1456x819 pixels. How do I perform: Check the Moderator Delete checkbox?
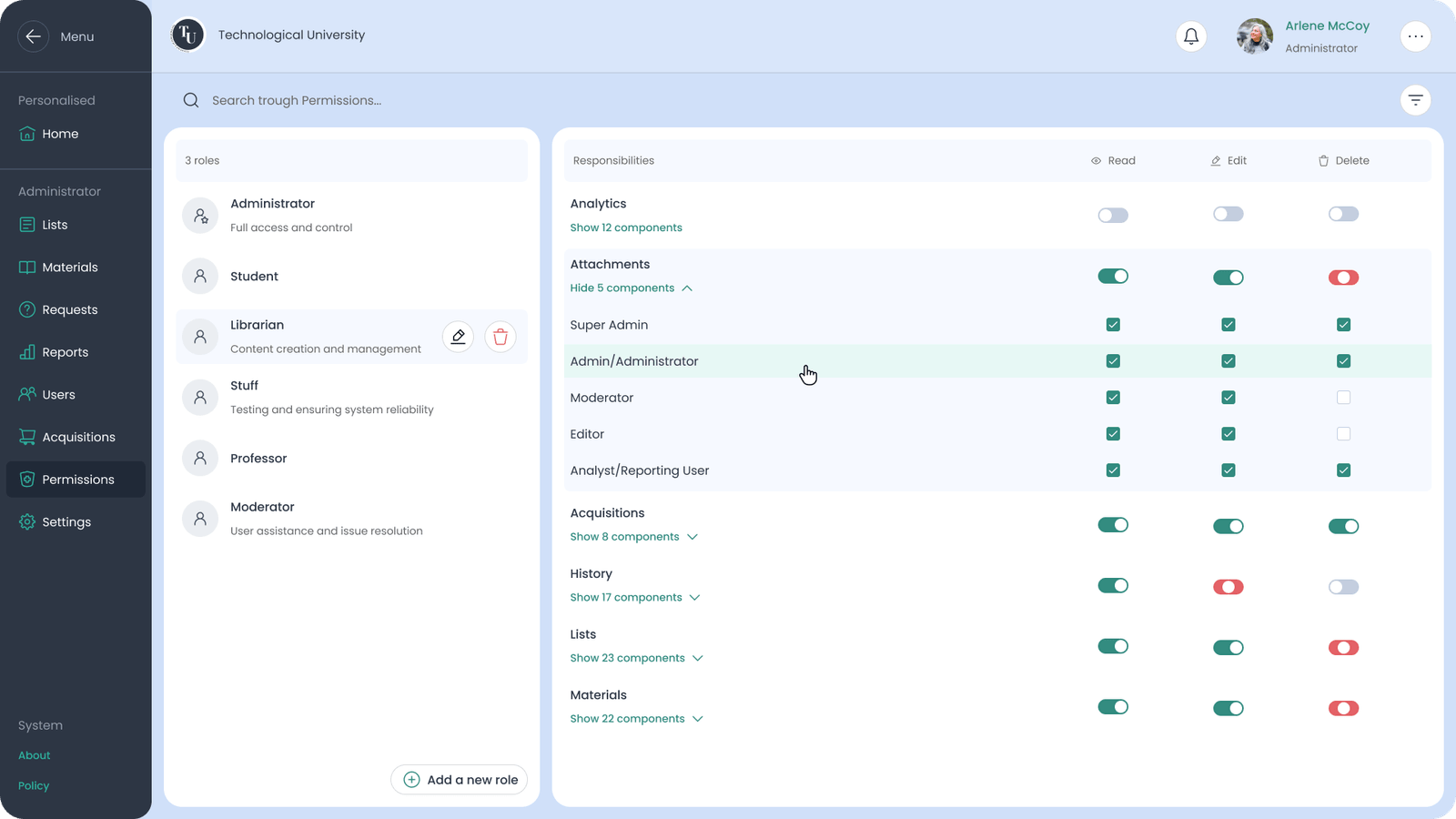pos(1343,398)
